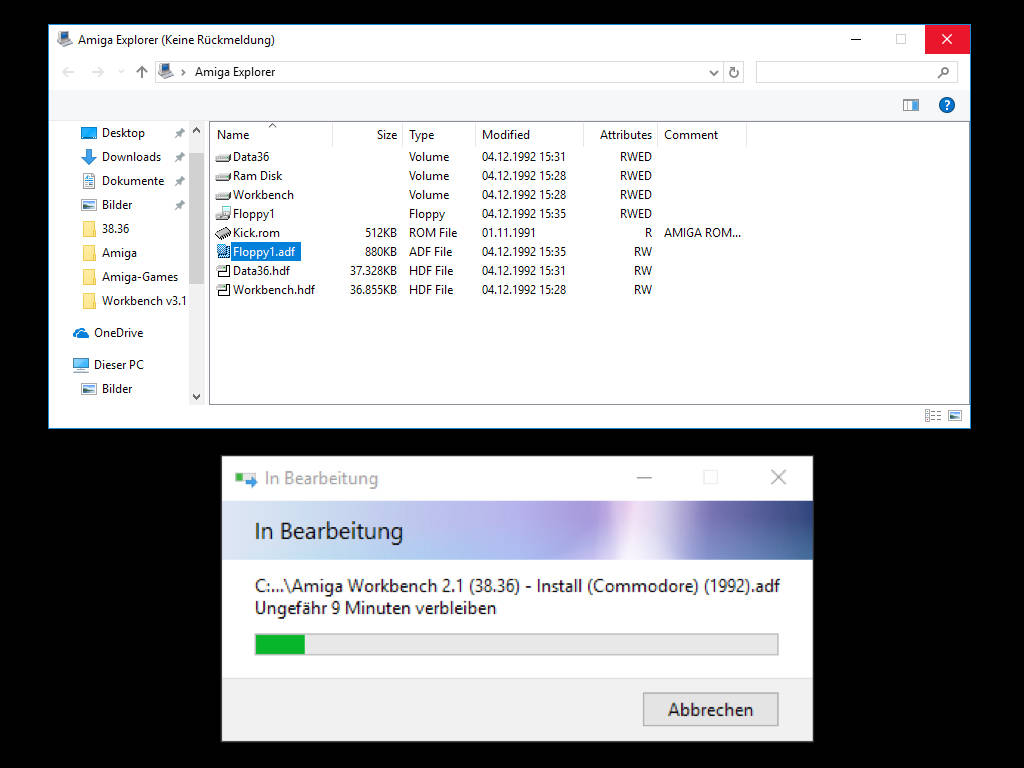The image size is (1024, 768).
Task: Open the Amiga-Games folder in sidebar
Action: pyautogui.click(x=139, y=277)
